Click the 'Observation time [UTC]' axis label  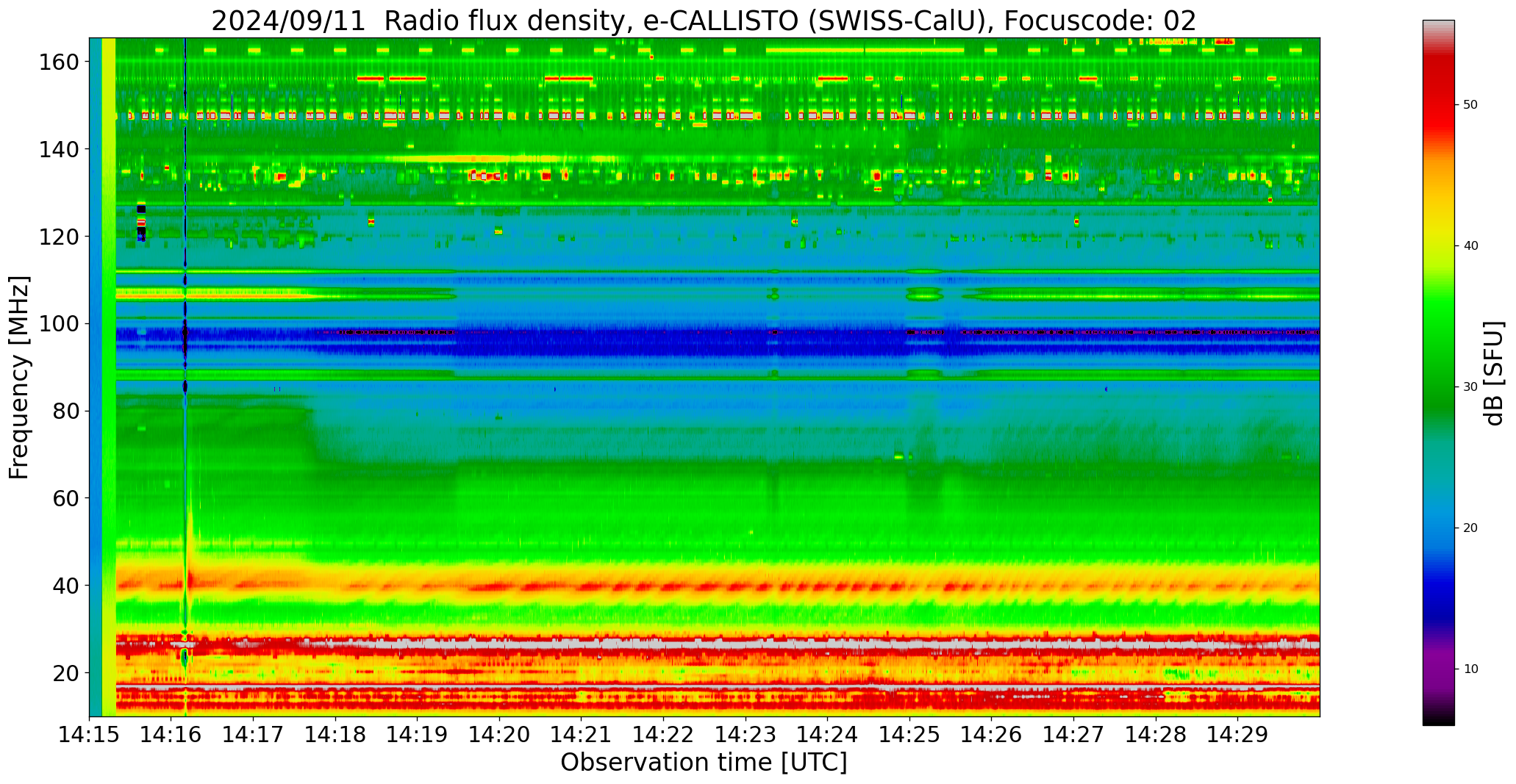[704, 763]
